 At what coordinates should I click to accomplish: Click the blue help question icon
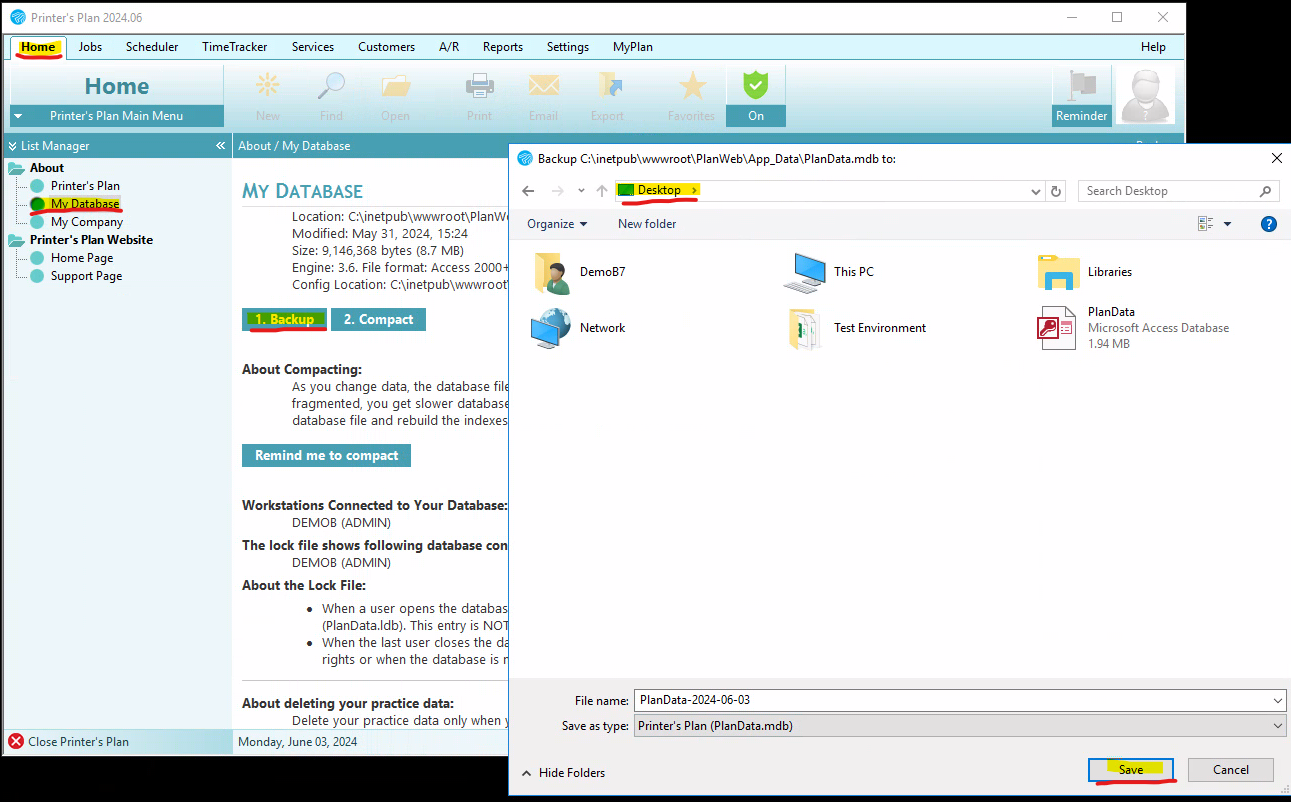[x=1269, y=224]
